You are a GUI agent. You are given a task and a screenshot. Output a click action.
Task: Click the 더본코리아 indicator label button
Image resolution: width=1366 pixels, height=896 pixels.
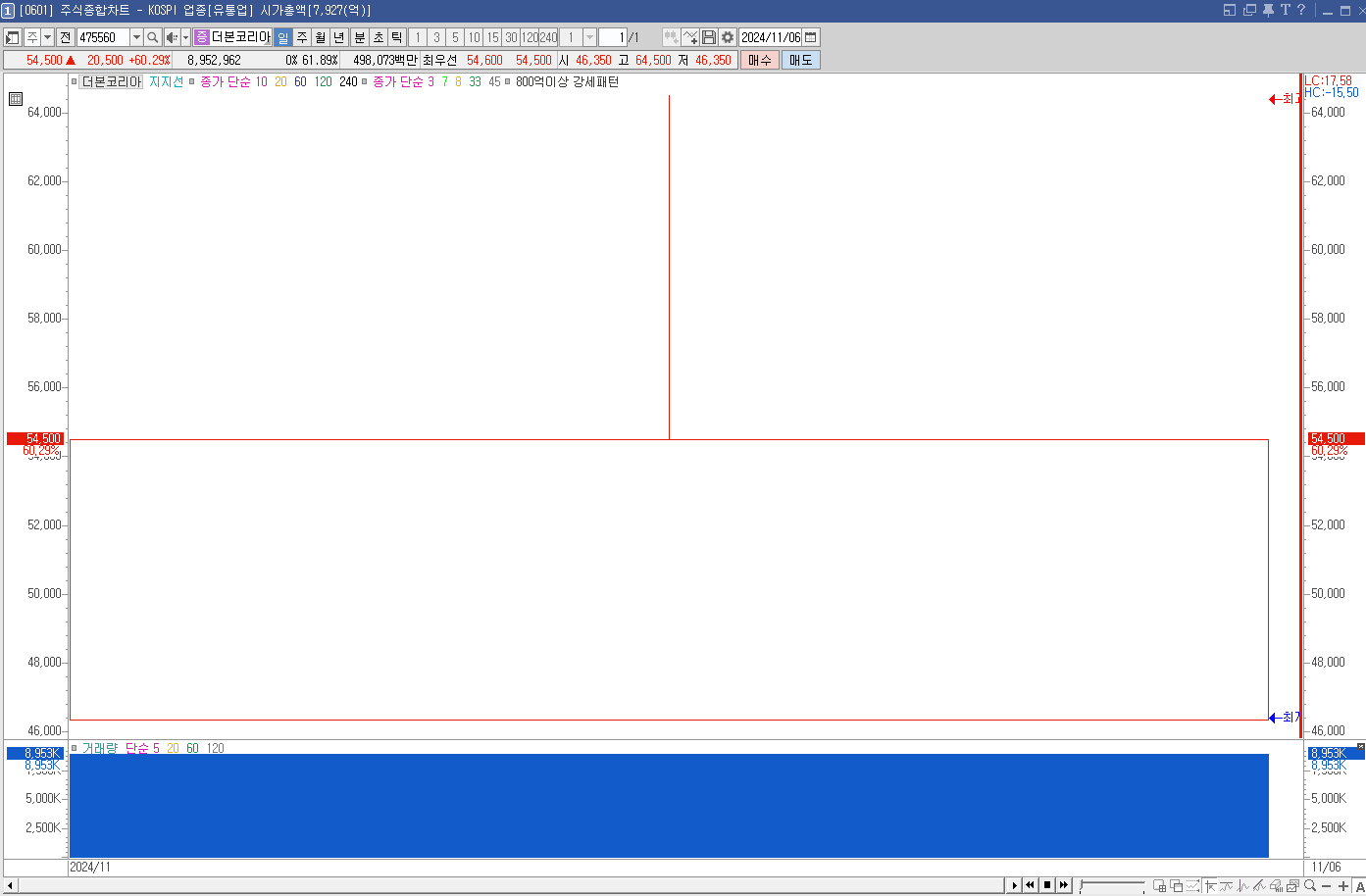[111, 82]
